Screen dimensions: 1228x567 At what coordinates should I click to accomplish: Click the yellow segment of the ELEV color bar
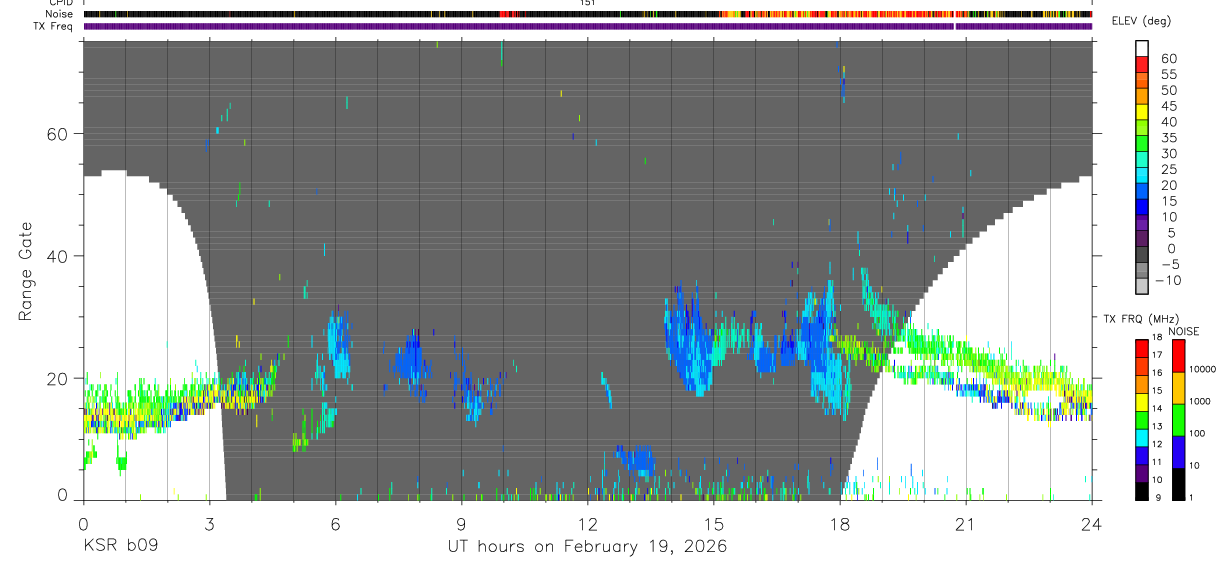(x=1142, y=111)
